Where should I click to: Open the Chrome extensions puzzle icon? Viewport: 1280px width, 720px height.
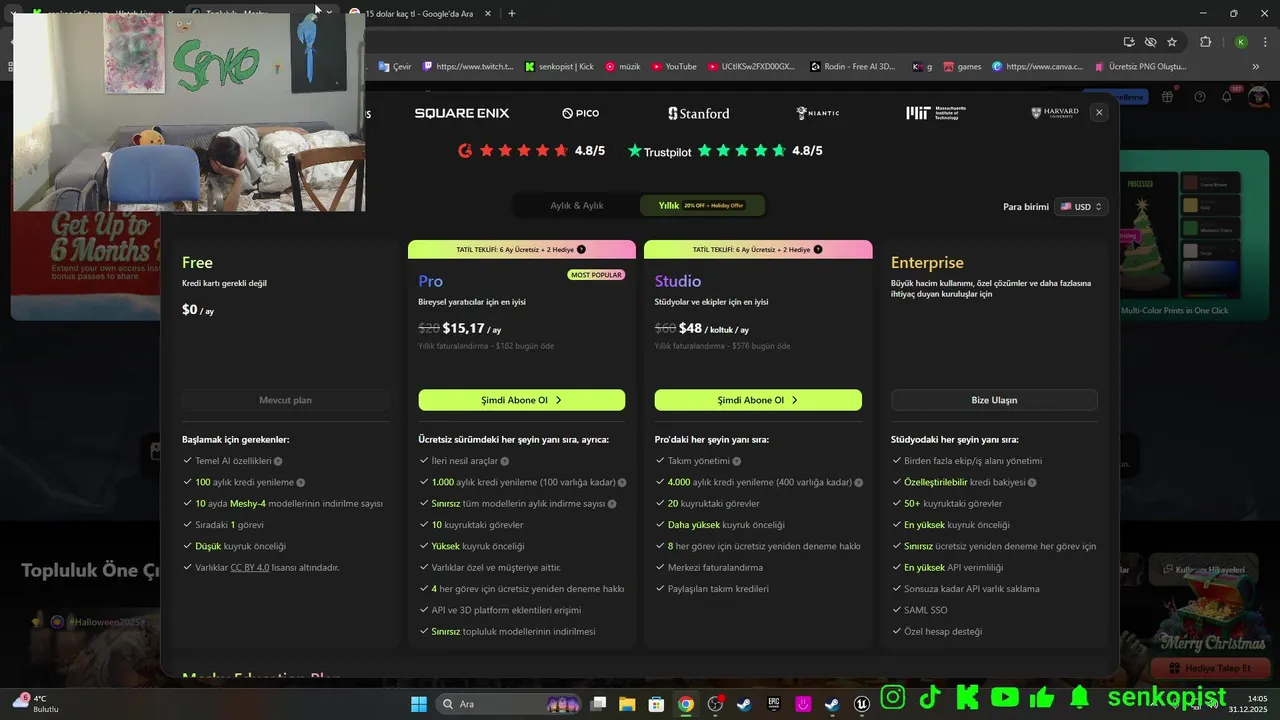[x=1205, y=42]
